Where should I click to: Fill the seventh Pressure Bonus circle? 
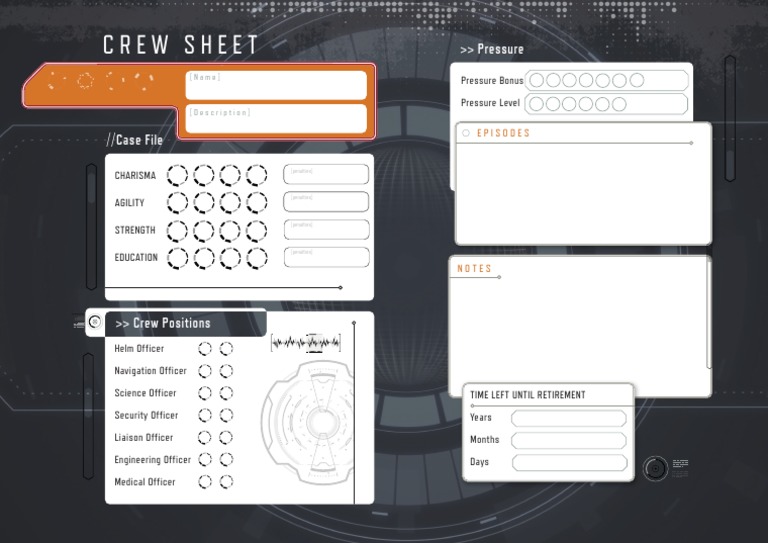click(637, 80)
